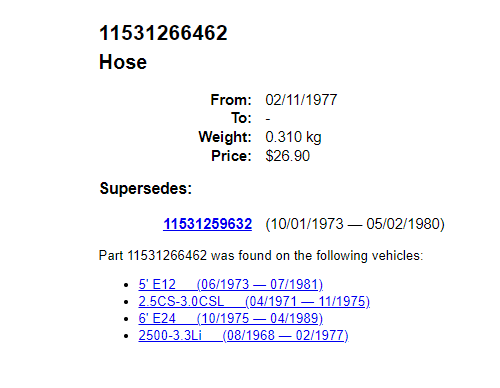500x388 pixels.
Task: Click the superseded date range 10/01/1973 — 05/02/1980
Action: point(355,224)
